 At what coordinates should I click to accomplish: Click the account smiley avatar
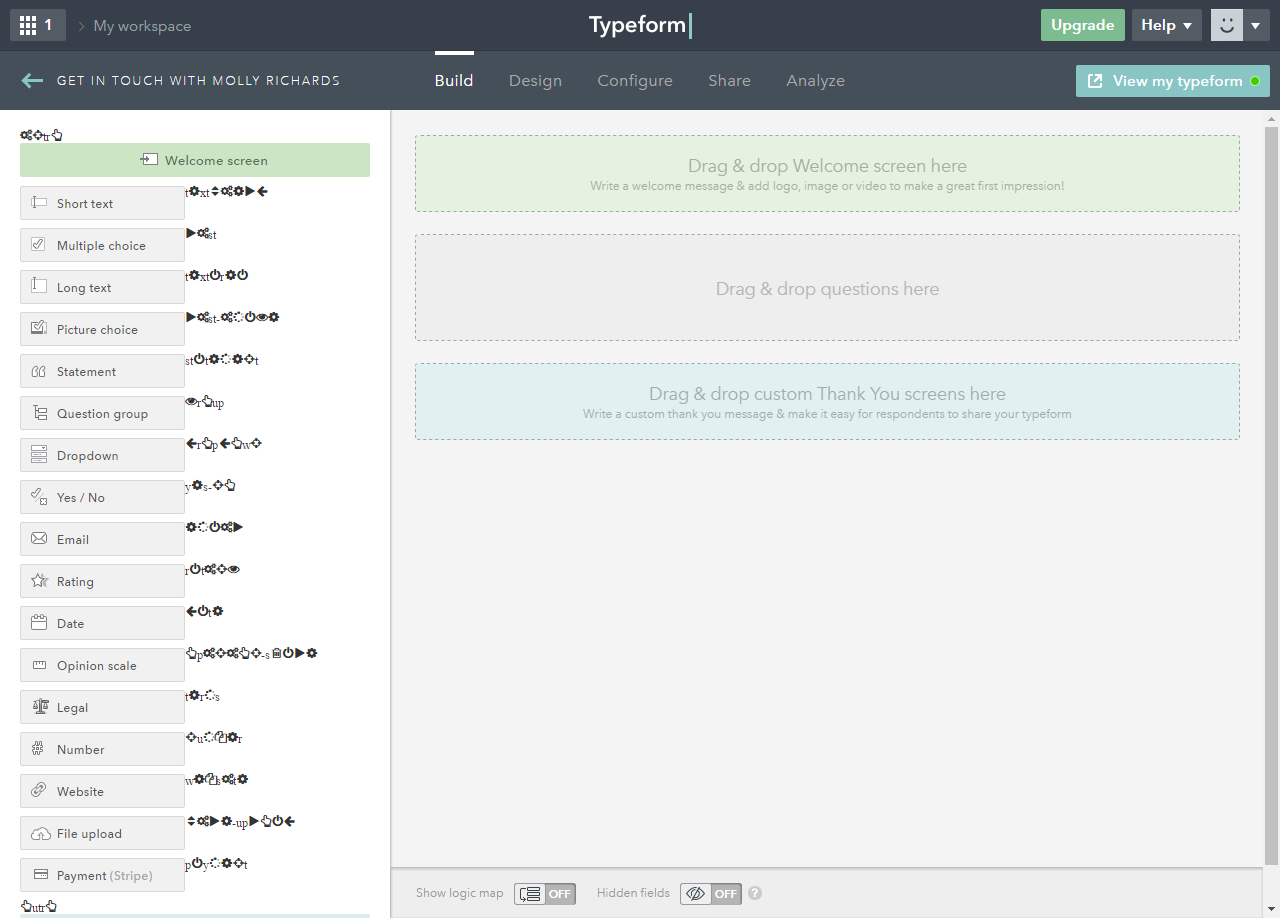pos(1226,25)
